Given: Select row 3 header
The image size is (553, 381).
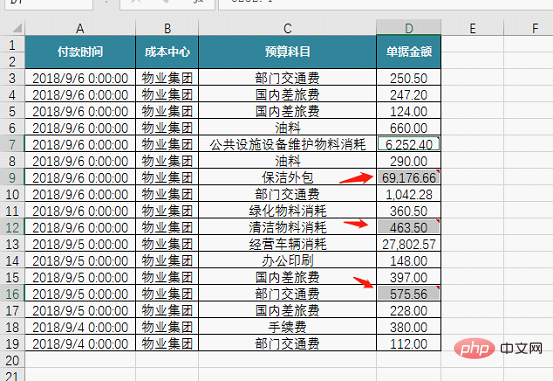Looking at the screenshot, I should [12, 78].
